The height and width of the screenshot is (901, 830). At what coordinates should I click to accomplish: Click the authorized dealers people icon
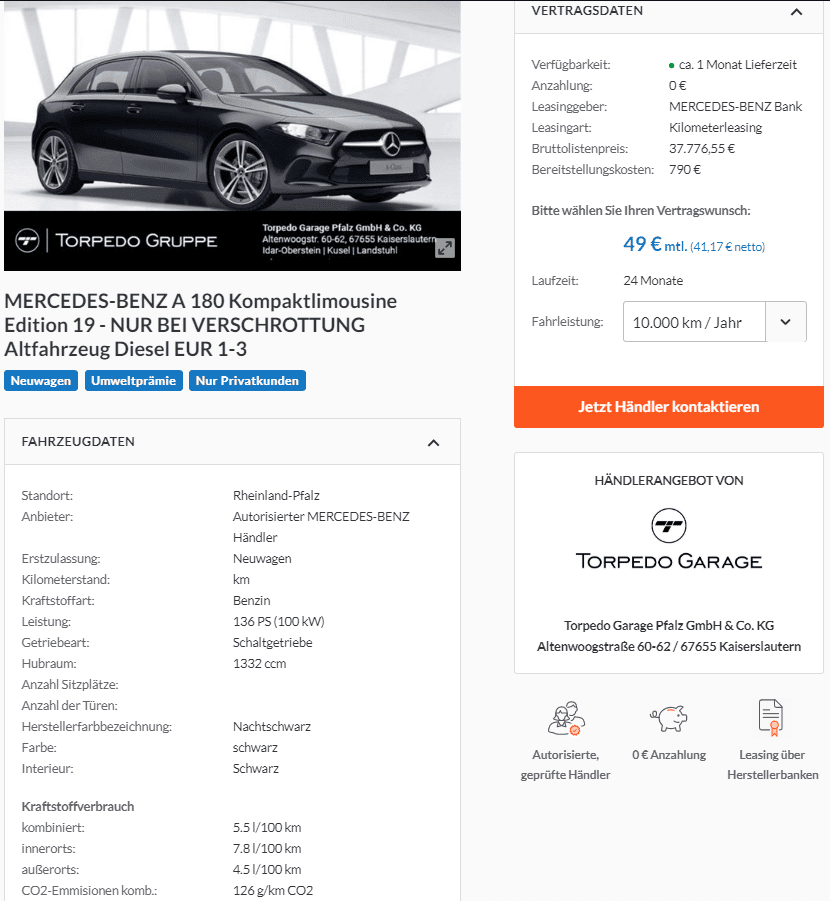click(x=566, y=718)
